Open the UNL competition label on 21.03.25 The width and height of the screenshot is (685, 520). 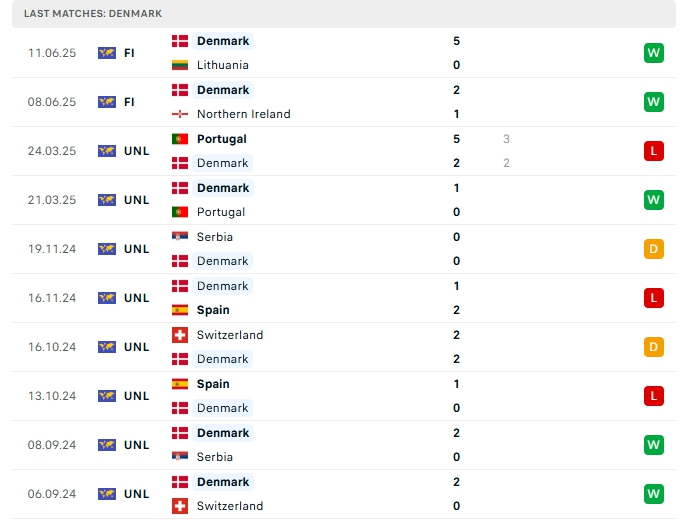tap(136, 200)
